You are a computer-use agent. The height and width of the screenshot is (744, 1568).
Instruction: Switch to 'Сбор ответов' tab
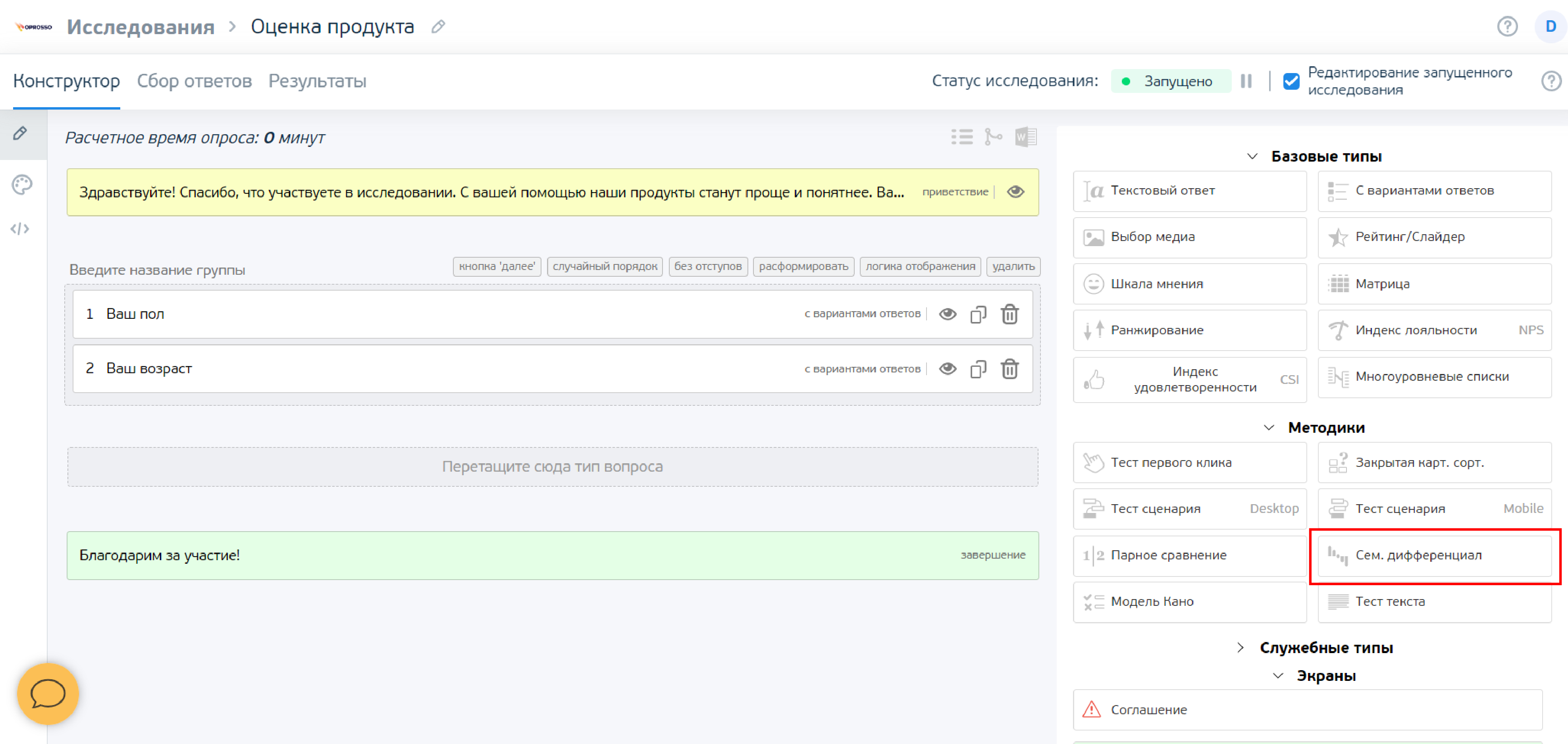[194, 81]
